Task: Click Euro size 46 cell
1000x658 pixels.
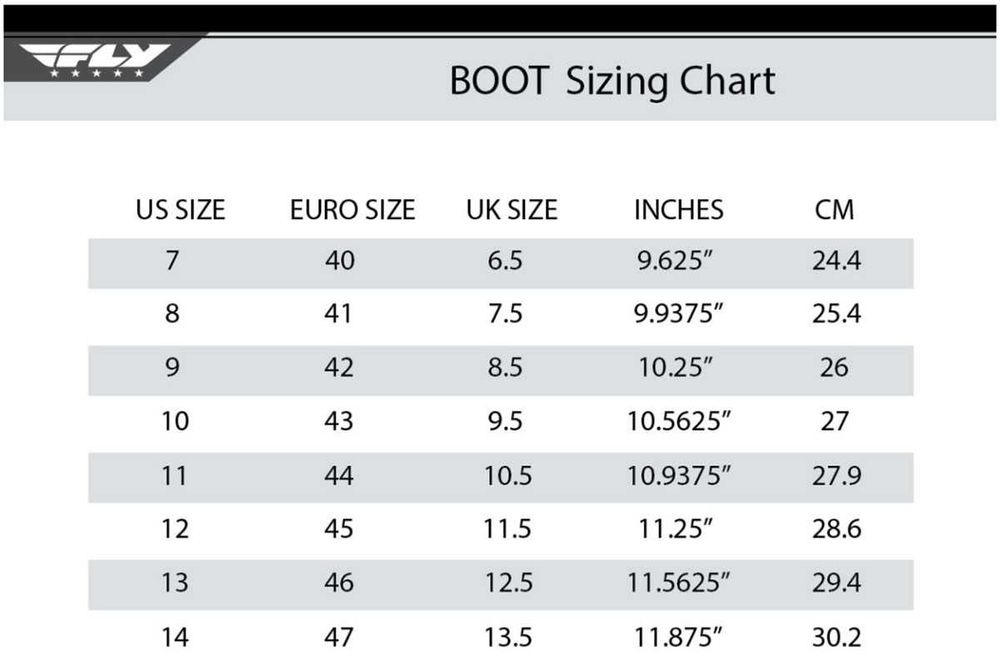Action: pos(339,582)
